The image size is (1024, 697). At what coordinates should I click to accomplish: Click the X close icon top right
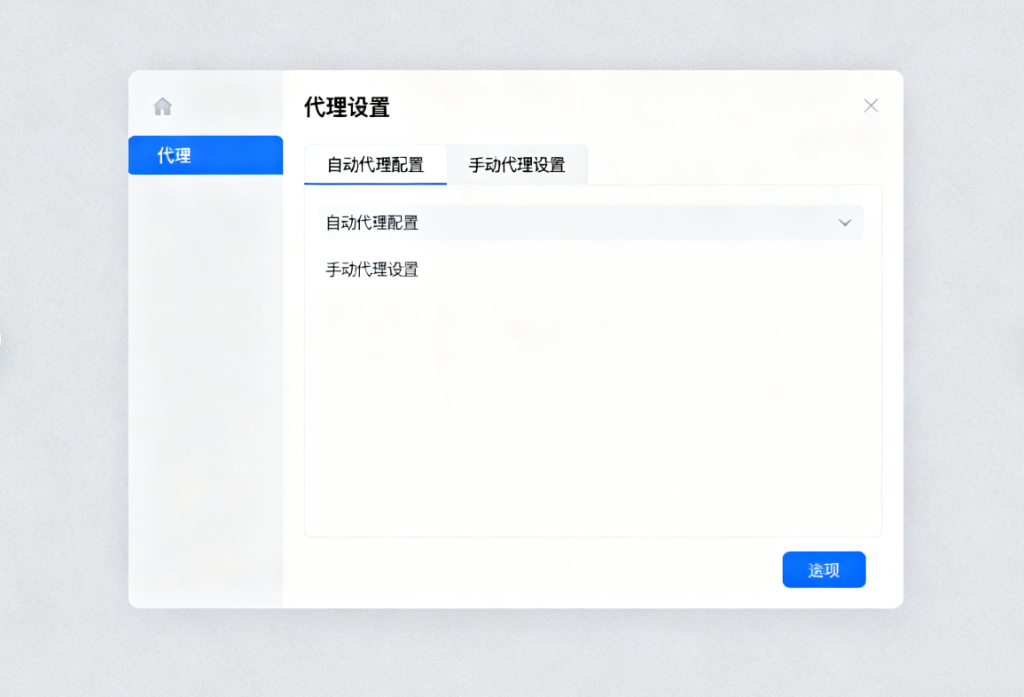tap(870, 105)
